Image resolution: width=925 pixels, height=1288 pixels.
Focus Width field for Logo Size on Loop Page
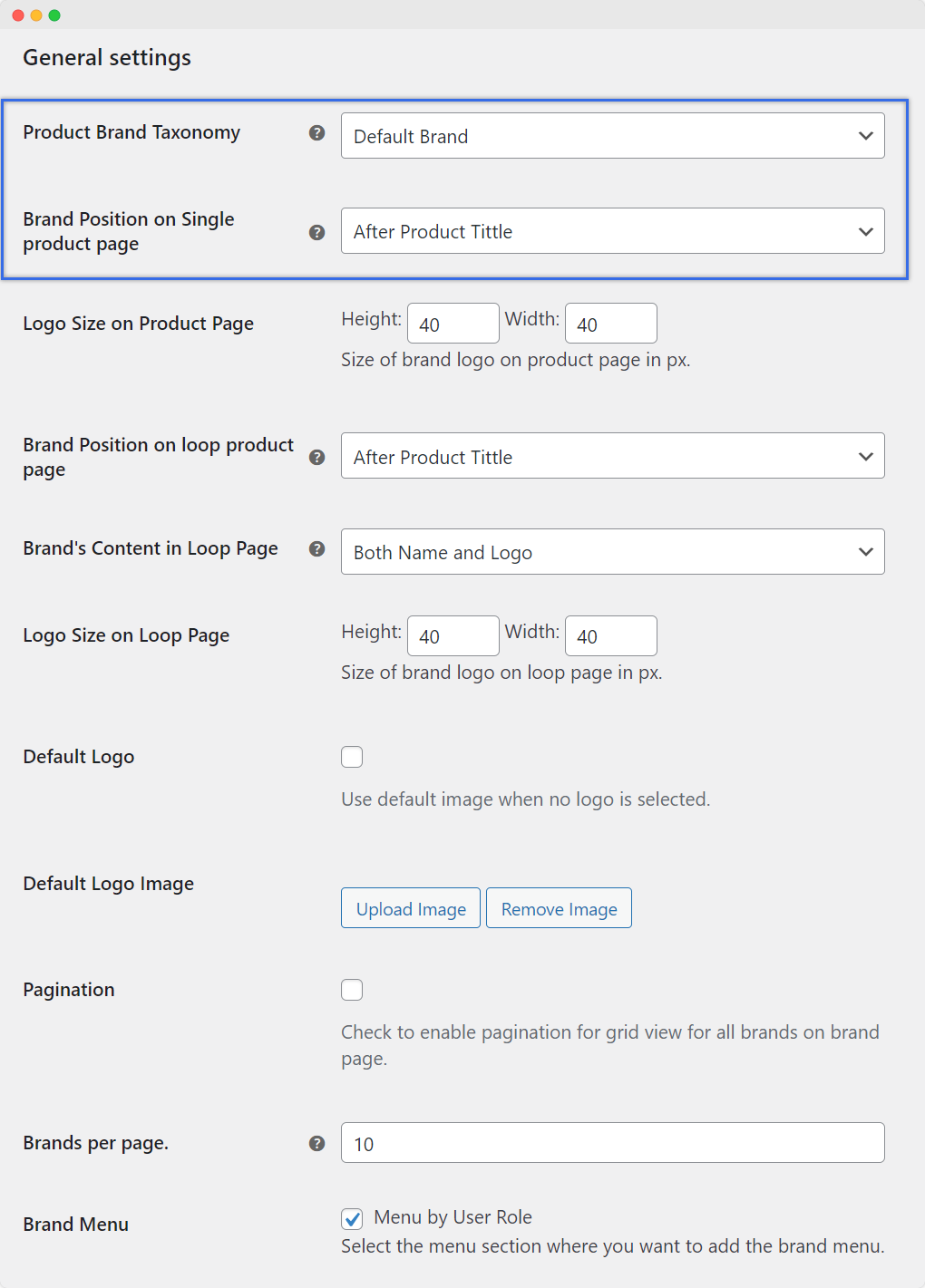point(610,636)
